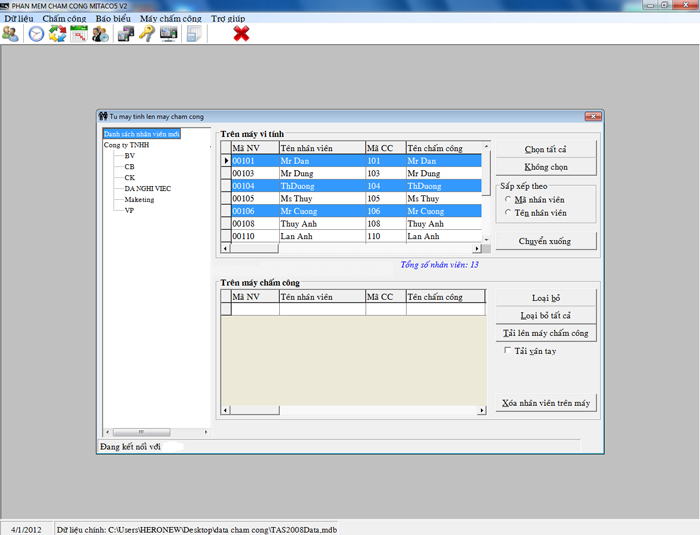Close the 'Tu may tinh len may cham cong' dialog

(x=593, y=117)
